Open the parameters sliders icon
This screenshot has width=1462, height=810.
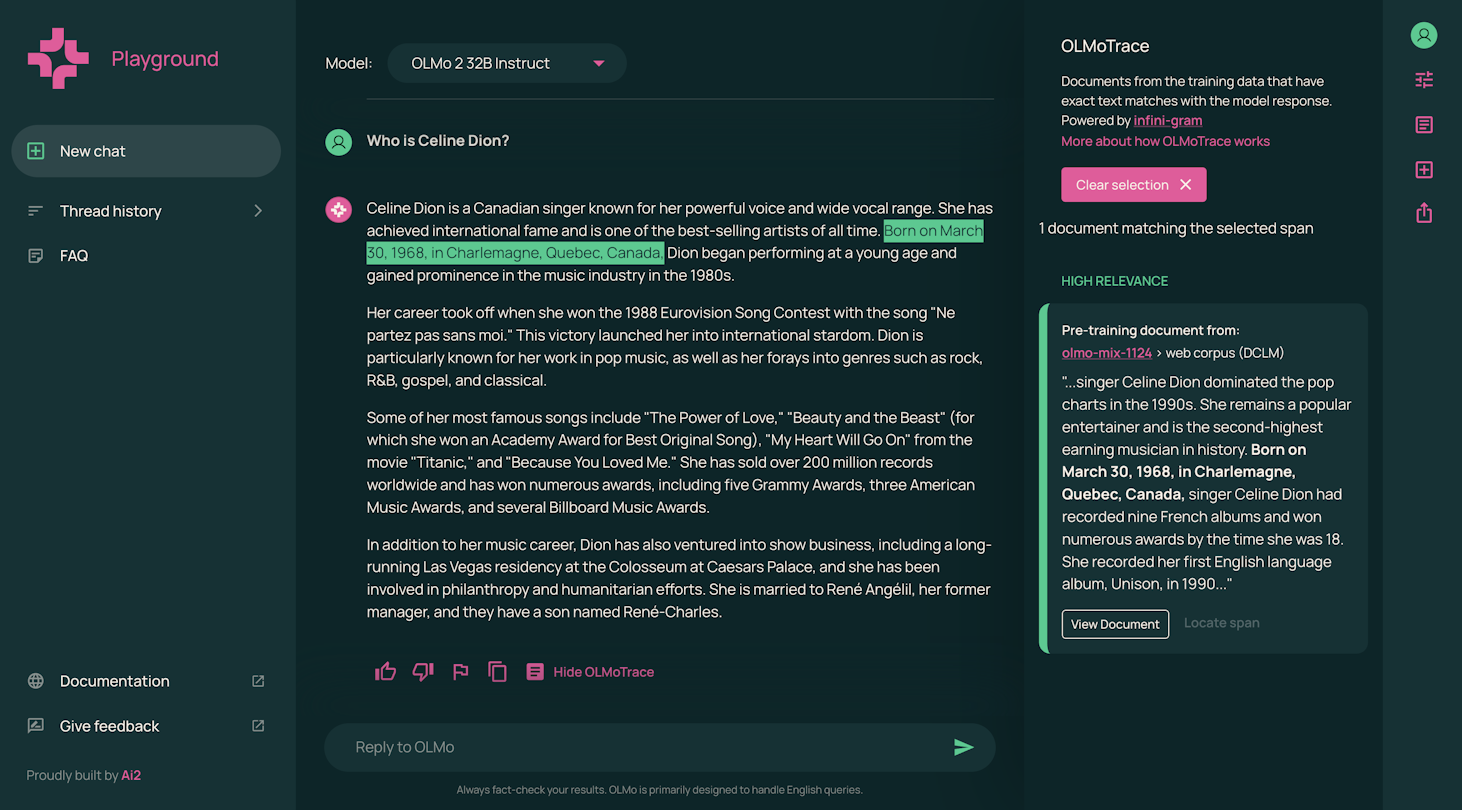tap(1424, 80)
